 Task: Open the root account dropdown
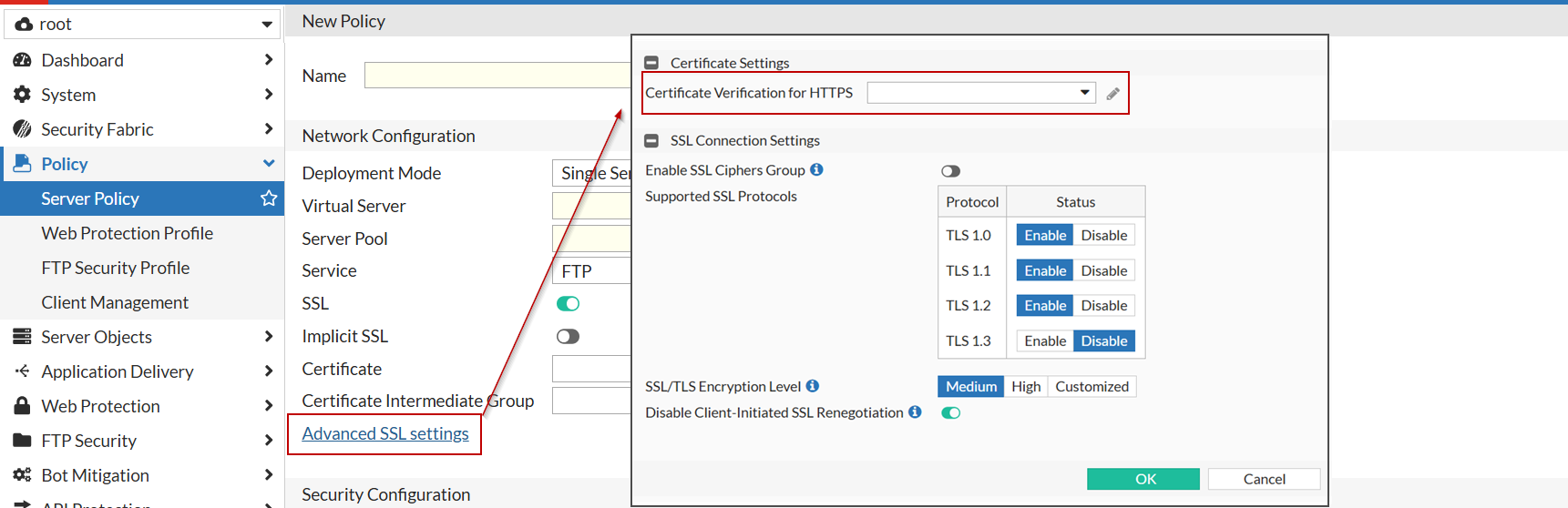[x=142, y=25]
